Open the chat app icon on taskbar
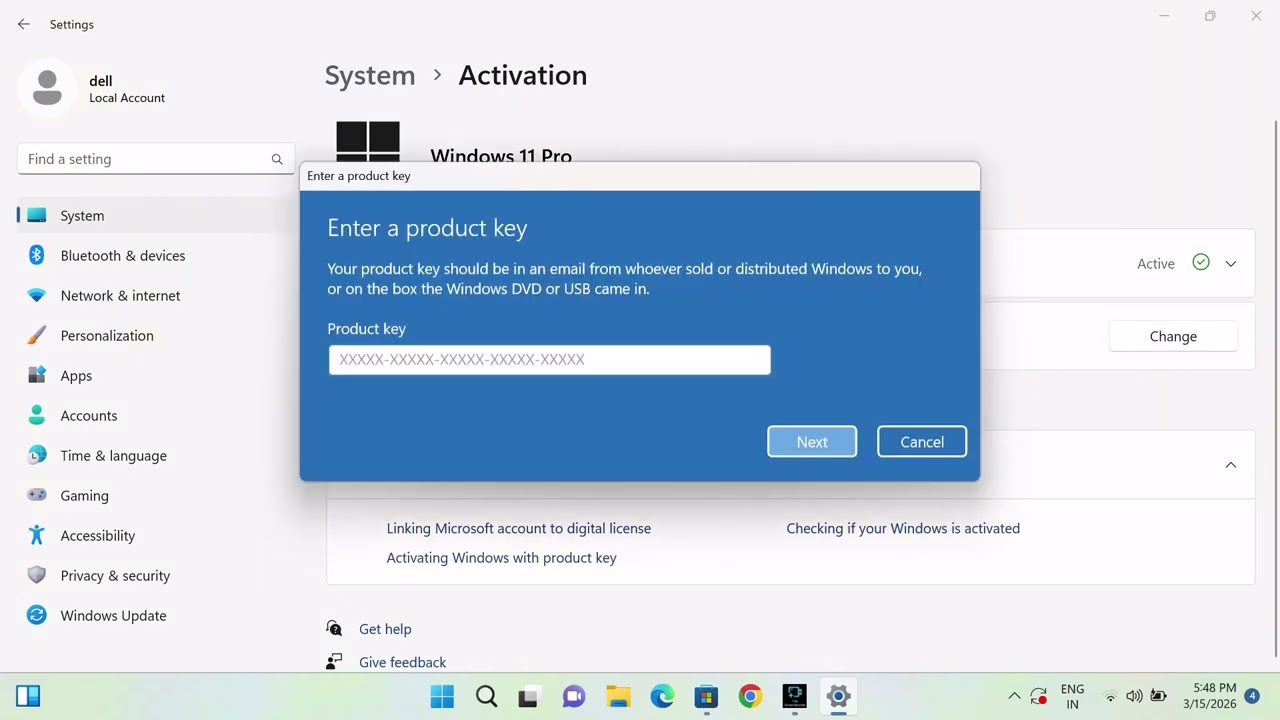The height and width of the screenshot is (720, 1280). (x=574, y=696)
